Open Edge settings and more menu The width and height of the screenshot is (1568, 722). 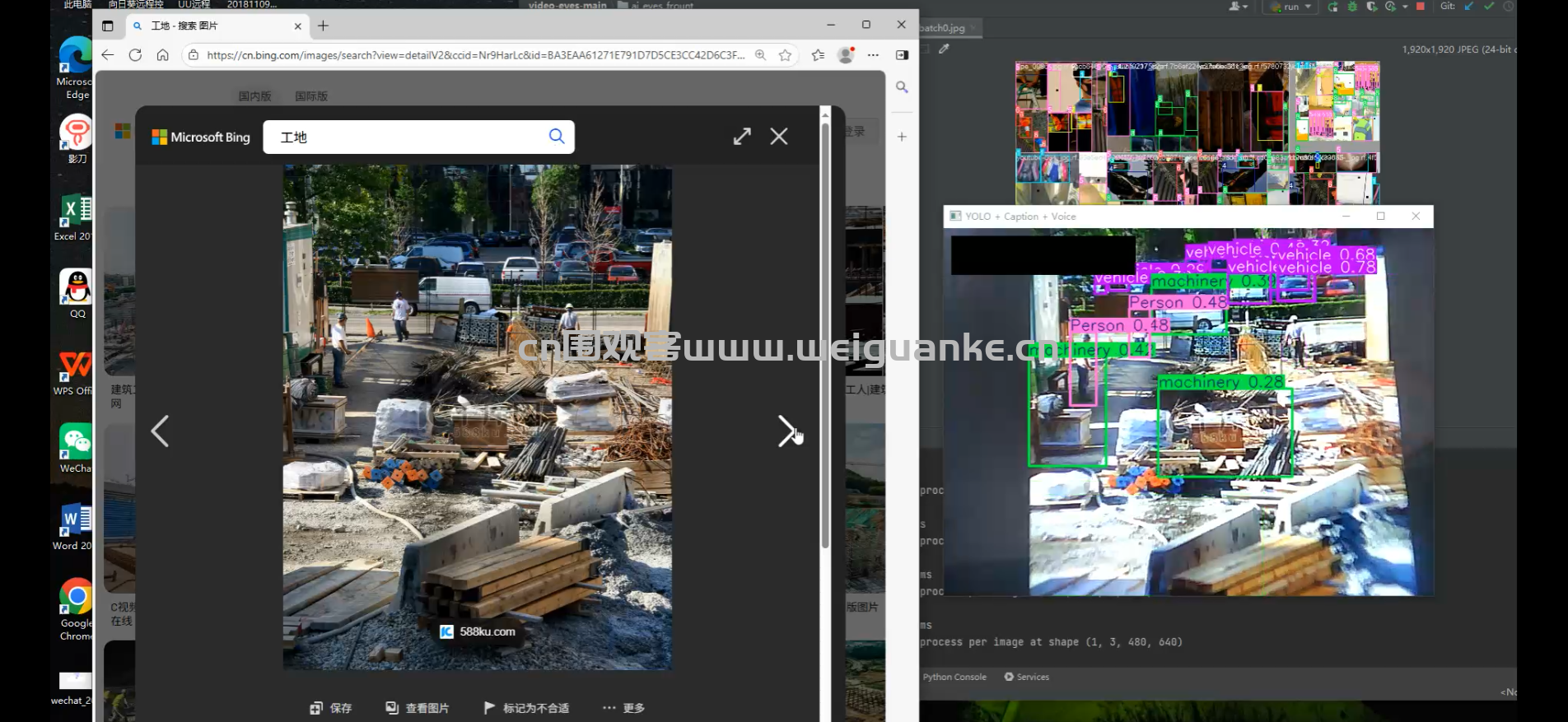pos(873,55)
